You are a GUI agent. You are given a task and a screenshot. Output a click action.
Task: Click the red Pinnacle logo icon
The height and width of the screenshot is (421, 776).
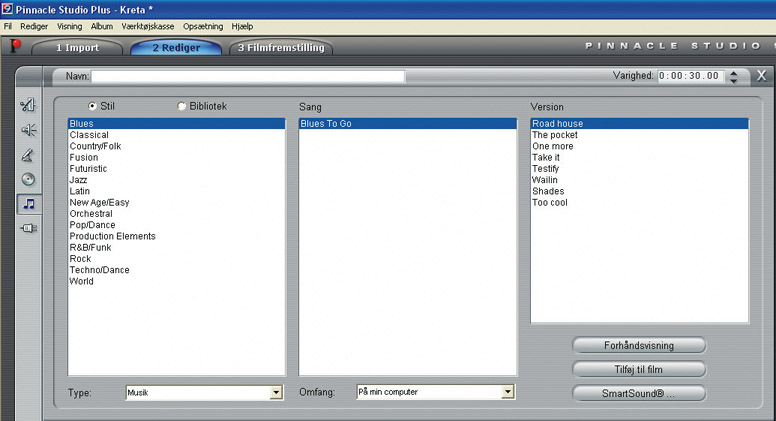click(16, 46)
